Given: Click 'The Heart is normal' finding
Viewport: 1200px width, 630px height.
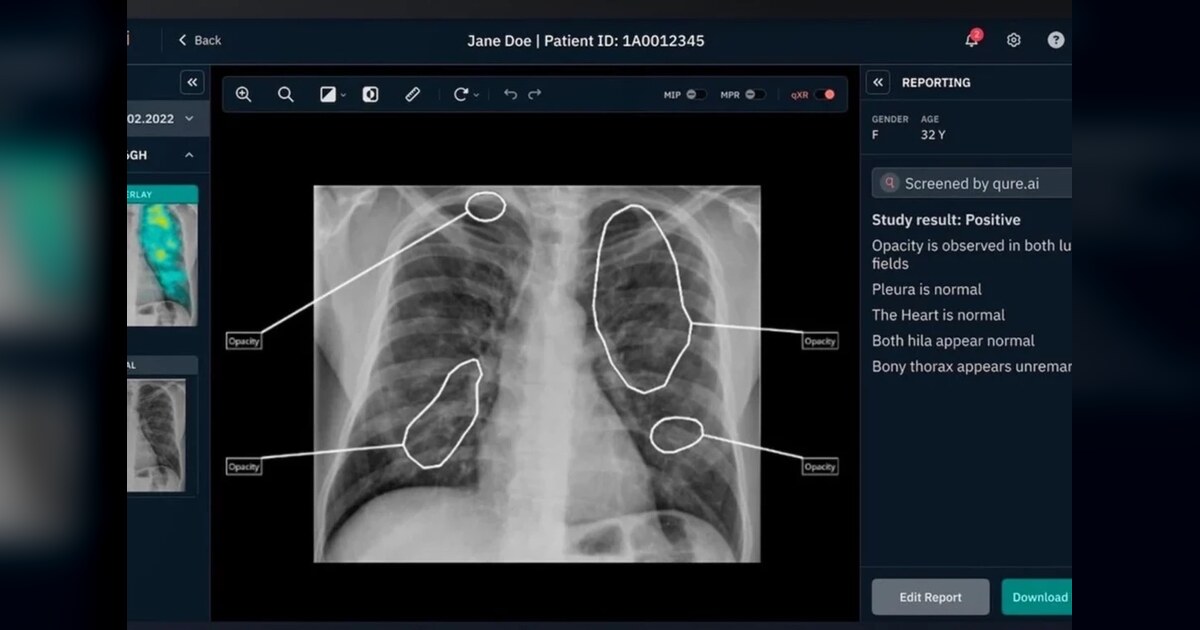Looking at the screenshot, I should pyautogui.click(x=938, y=315).
